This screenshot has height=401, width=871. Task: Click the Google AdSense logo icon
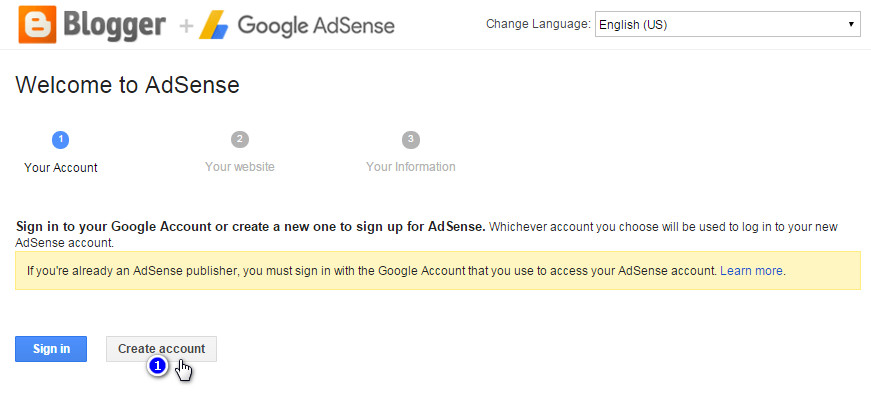coord(214,25)
